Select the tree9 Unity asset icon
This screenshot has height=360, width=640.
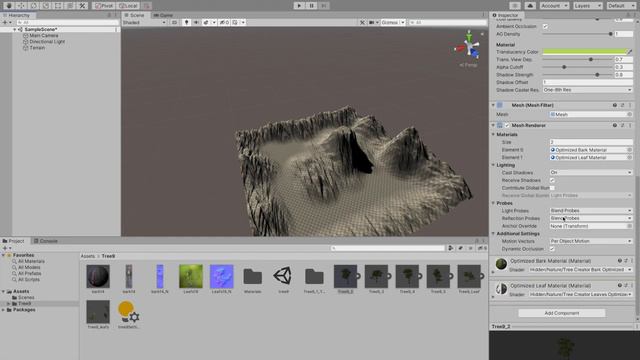click(283, 276)
